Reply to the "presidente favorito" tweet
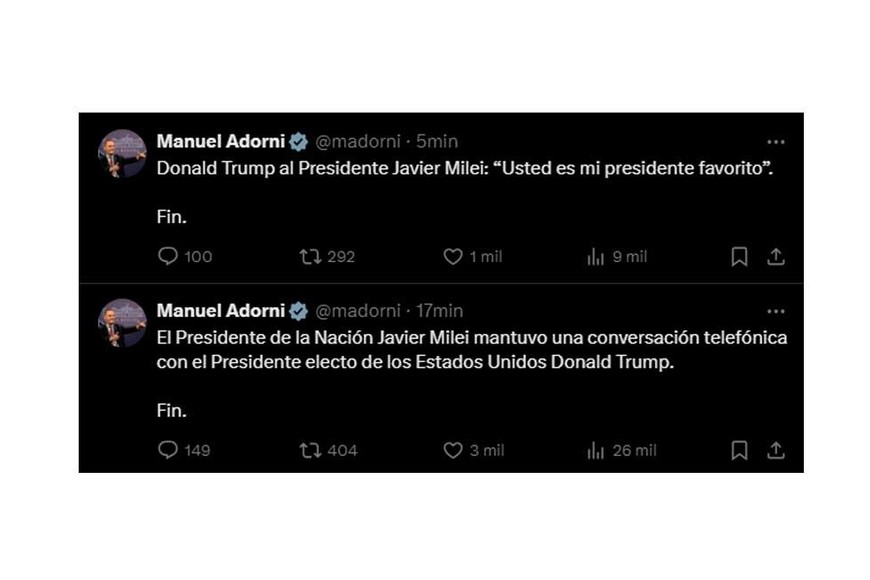 (168, 257)
